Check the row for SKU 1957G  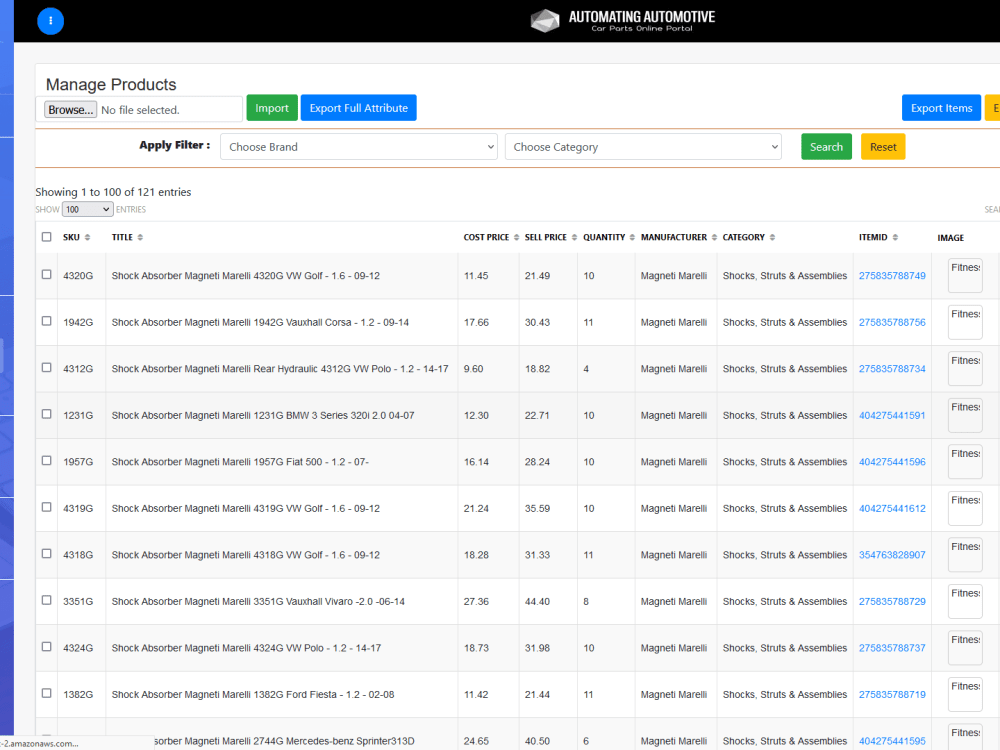tap(47, 460)
